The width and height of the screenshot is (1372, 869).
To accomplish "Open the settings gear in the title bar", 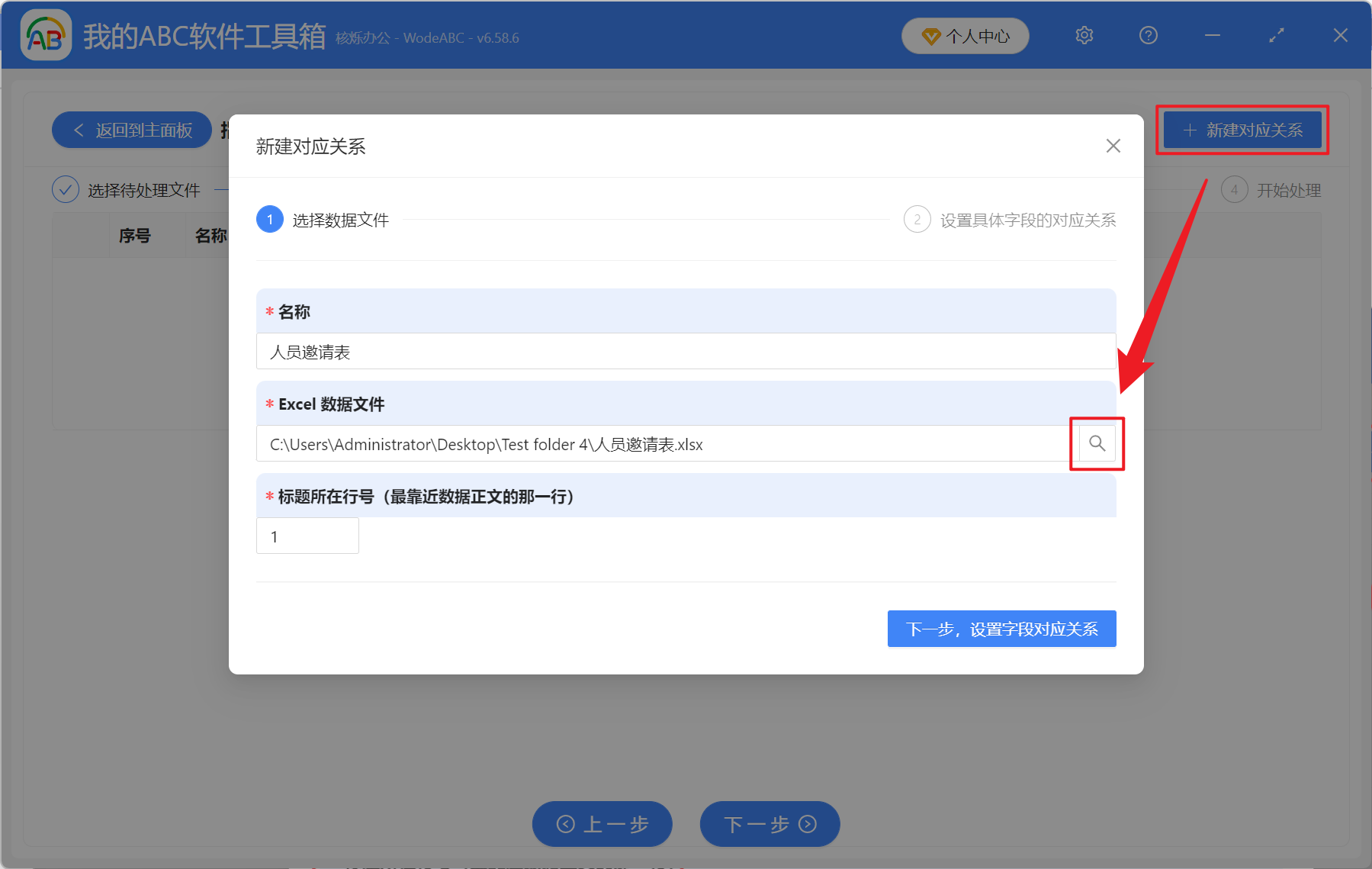I will [x=1084, y=35].
